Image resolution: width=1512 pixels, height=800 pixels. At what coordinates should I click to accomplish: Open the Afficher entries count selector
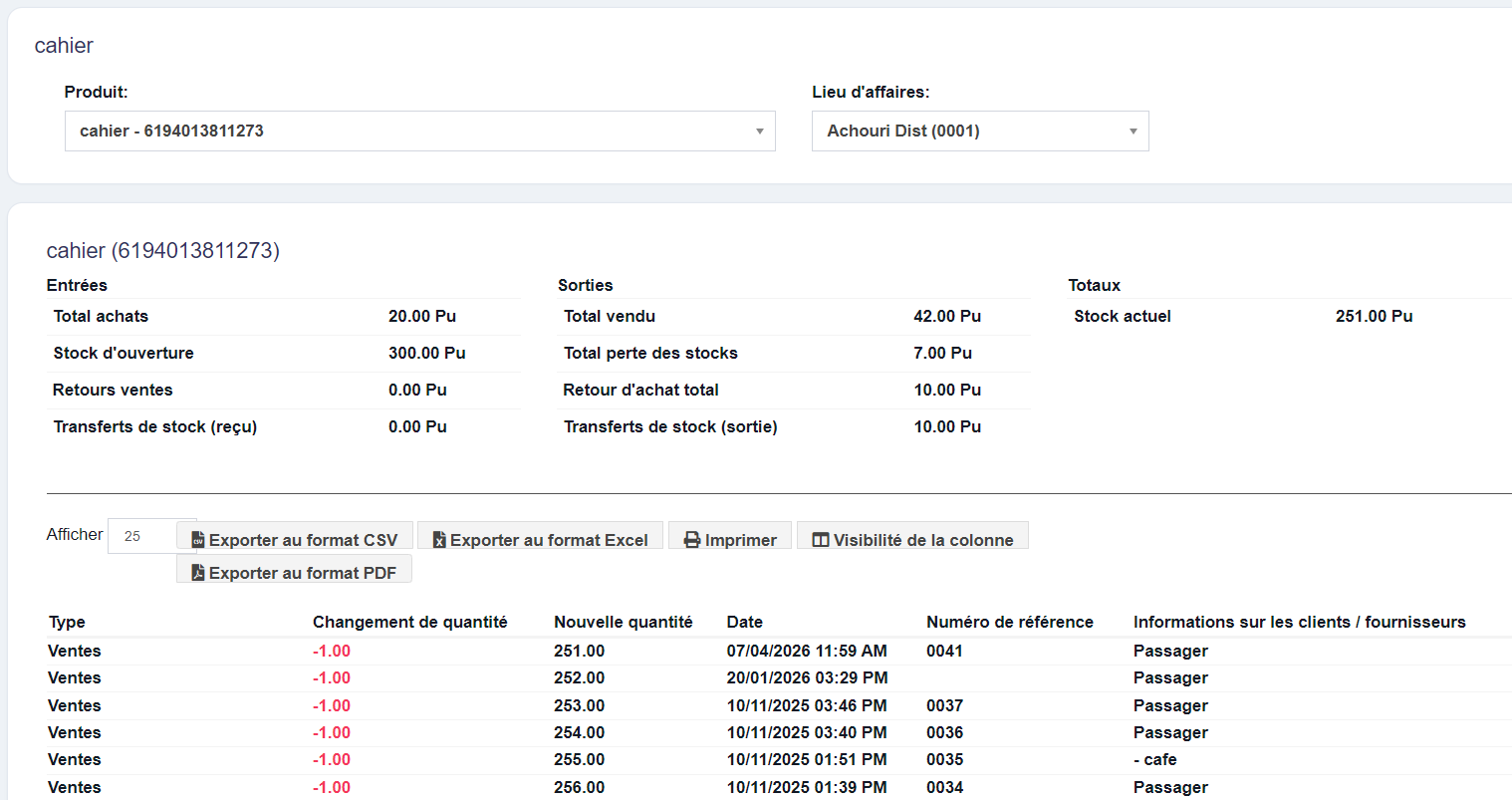coord(141,536)
